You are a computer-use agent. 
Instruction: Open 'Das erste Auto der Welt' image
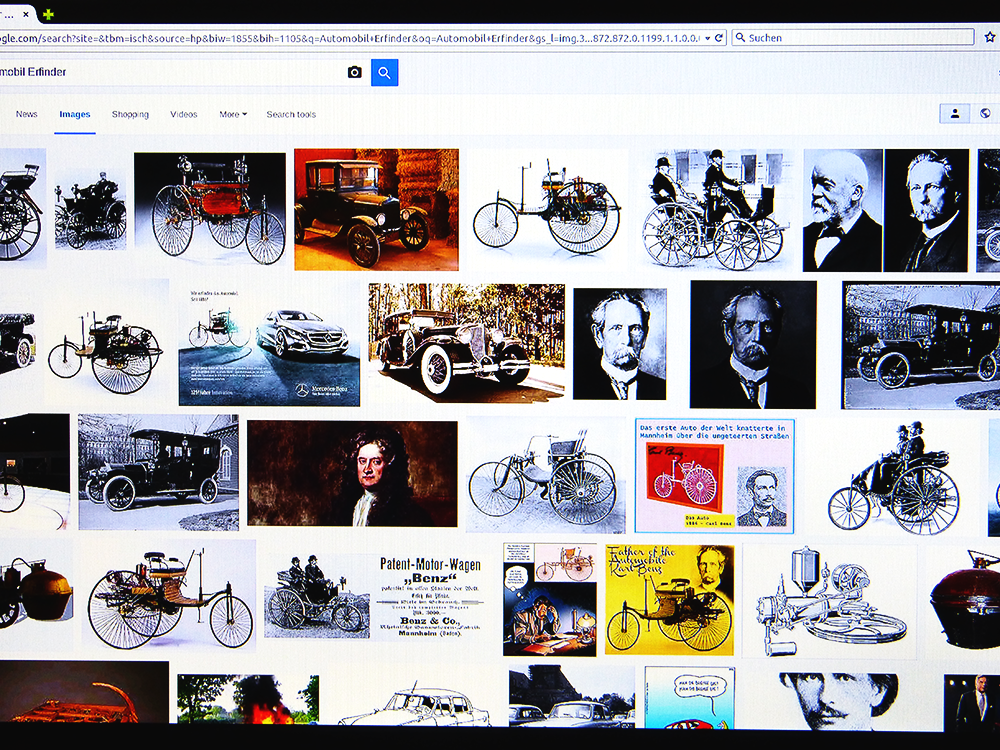[715, 476]
